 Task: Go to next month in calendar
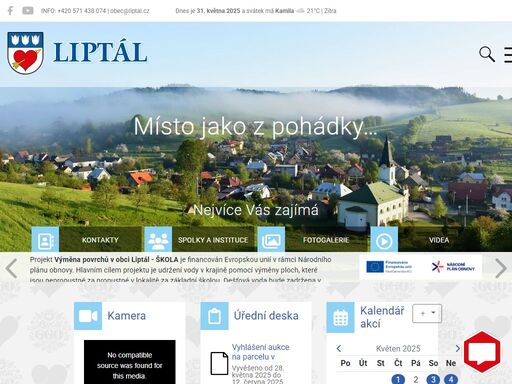457,349
